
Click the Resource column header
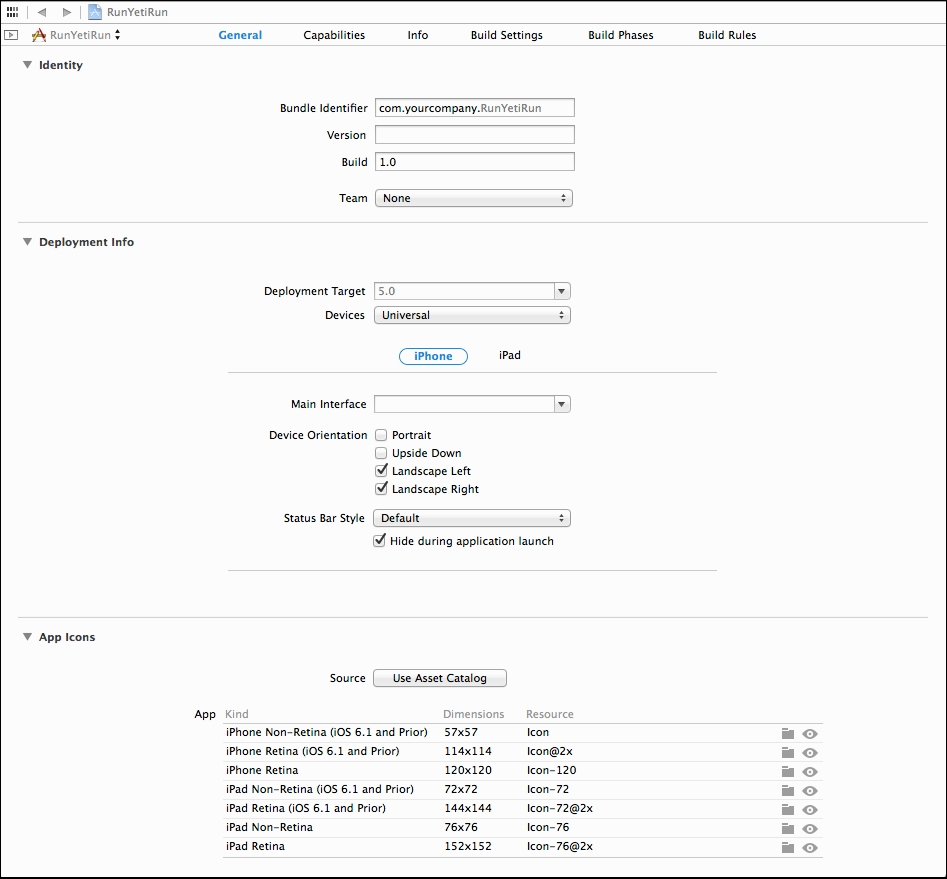pyautogui.click(x=550, y=714)
